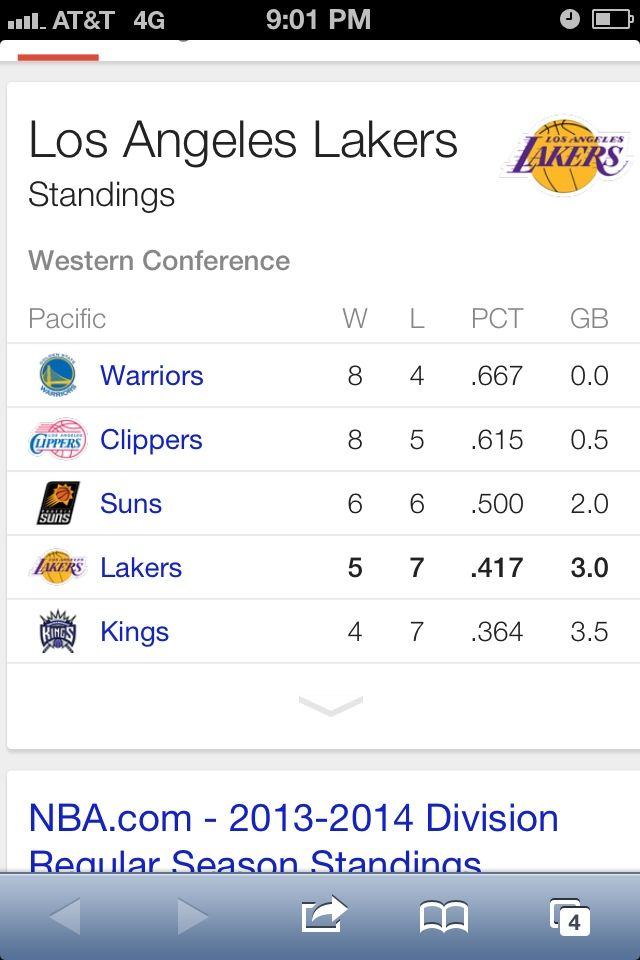Screen dimensions: 640x960
Task: Tap the clock status bar icon
Action: coord(570,19)
